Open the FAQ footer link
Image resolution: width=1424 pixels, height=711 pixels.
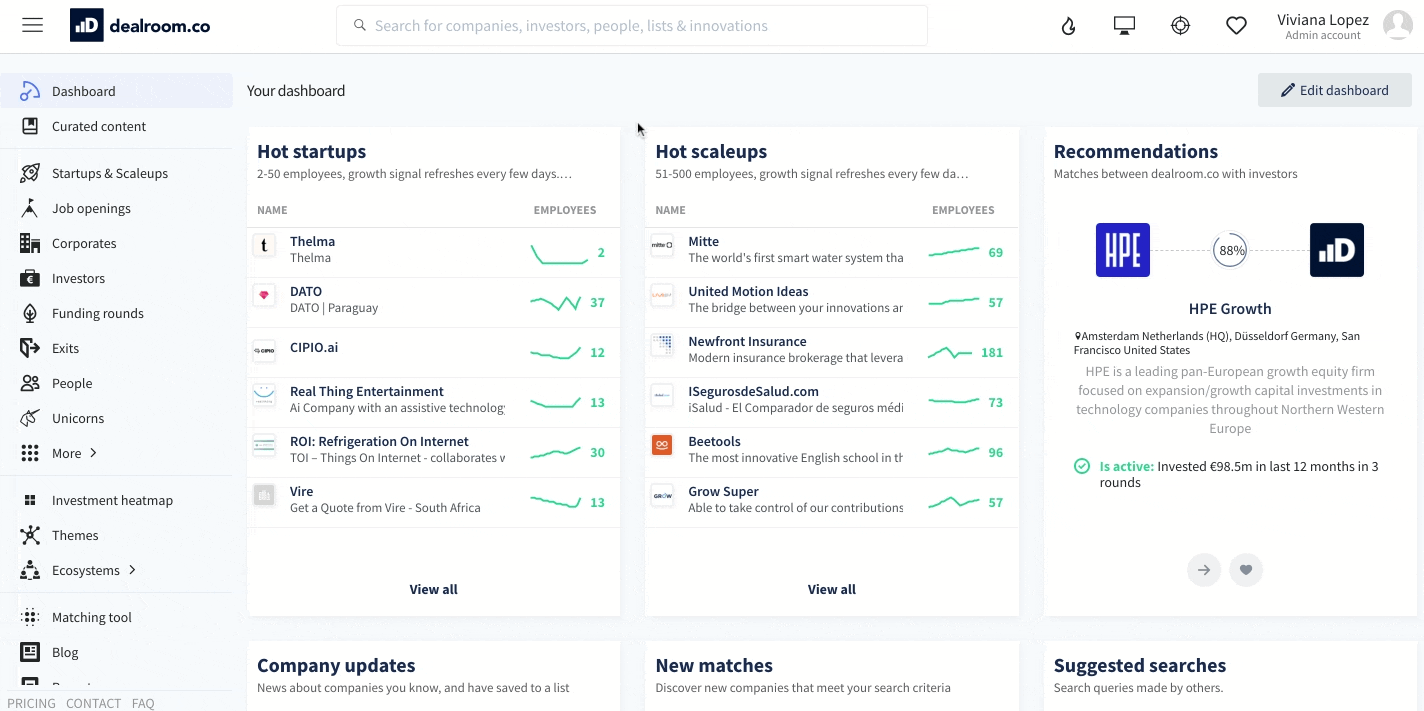pos(143,703)
